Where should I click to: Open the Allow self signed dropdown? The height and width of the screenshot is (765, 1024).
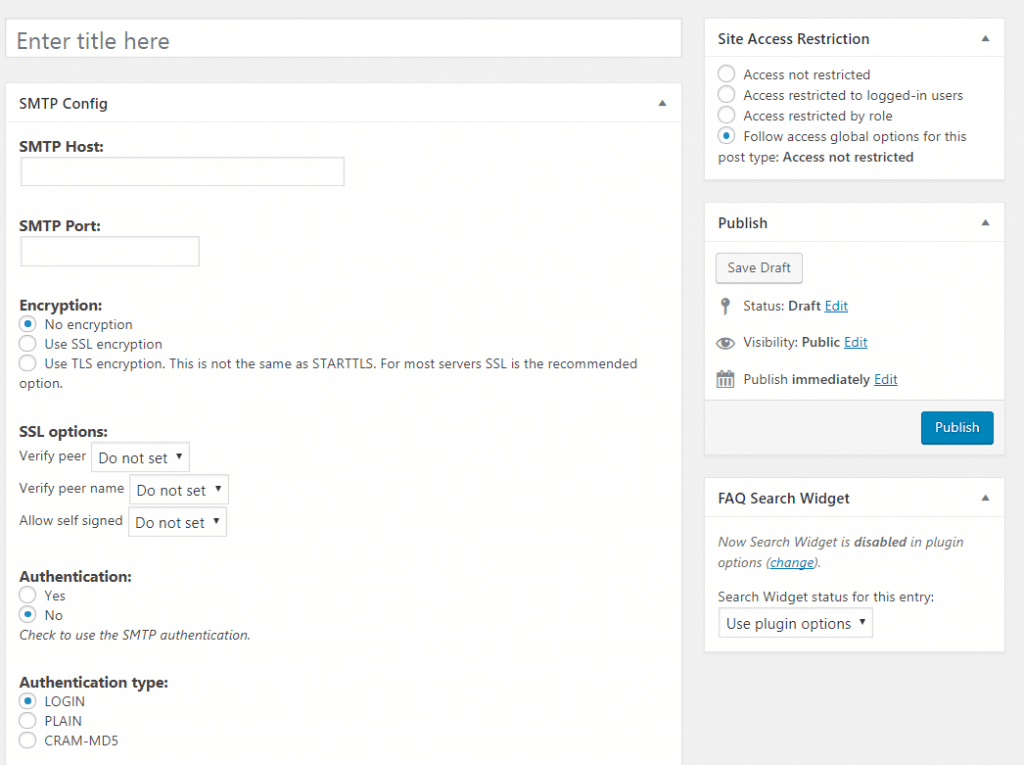(177, 522)
